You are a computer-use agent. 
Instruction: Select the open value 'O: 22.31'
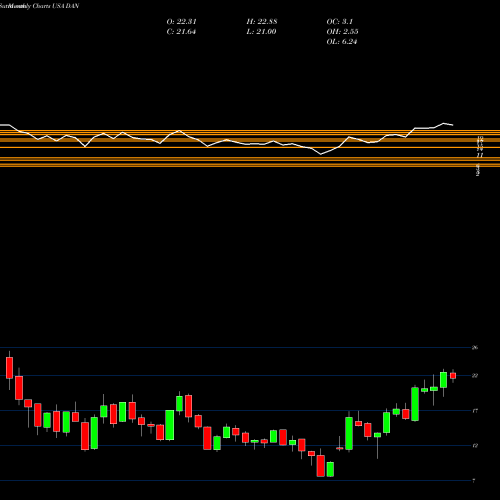[x=181, y=22]
